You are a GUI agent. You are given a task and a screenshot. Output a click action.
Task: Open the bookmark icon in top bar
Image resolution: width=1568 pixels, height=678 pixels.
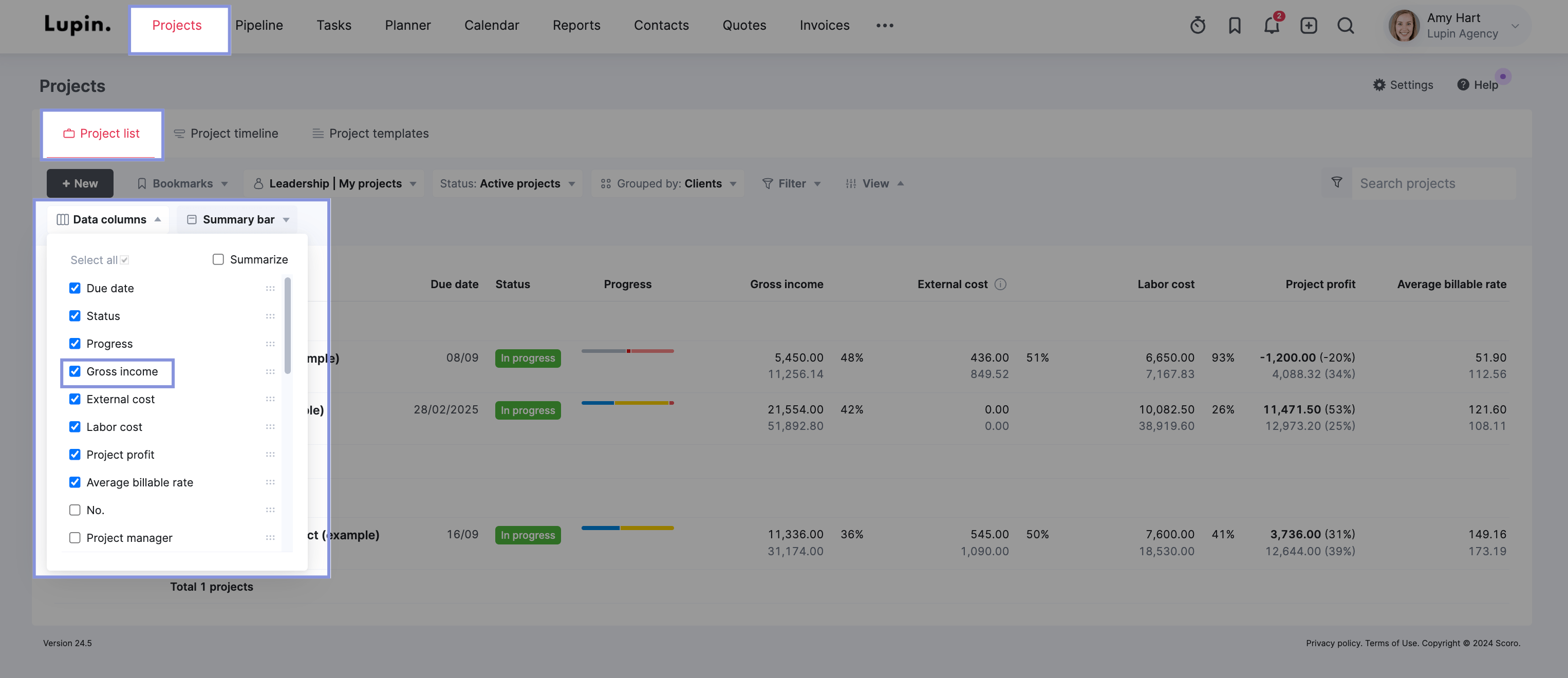1235,26
